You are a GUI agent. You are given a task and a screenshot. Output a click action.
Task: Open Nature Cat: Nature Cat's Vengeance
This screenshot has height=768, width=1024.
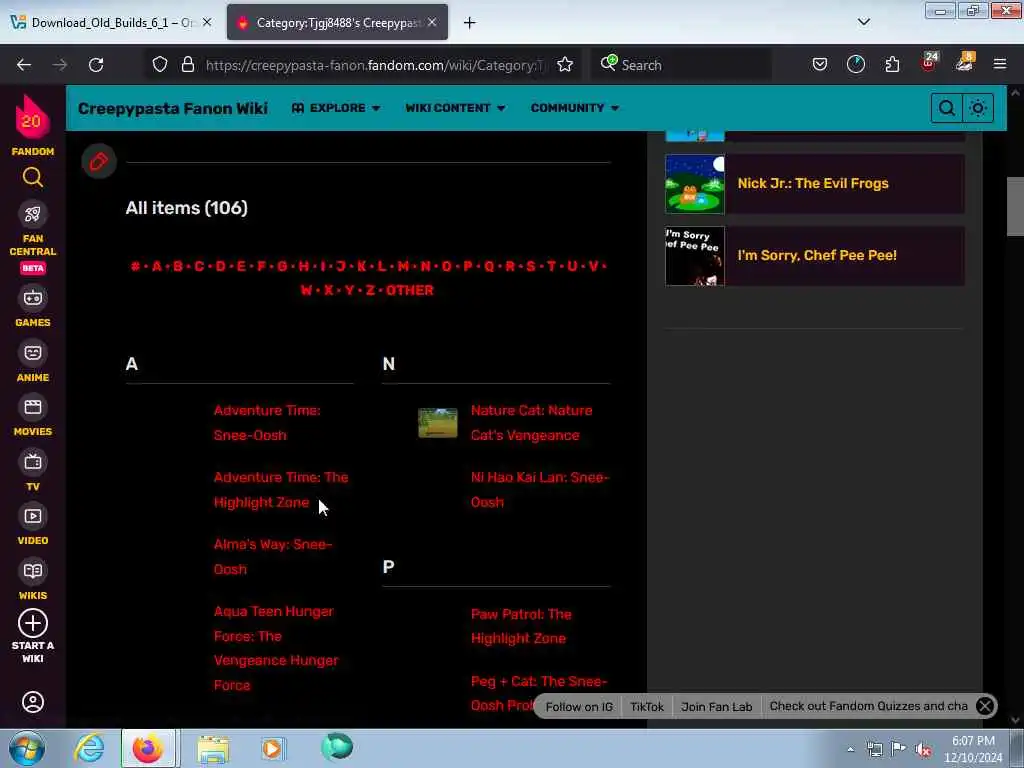coord(532,423)
